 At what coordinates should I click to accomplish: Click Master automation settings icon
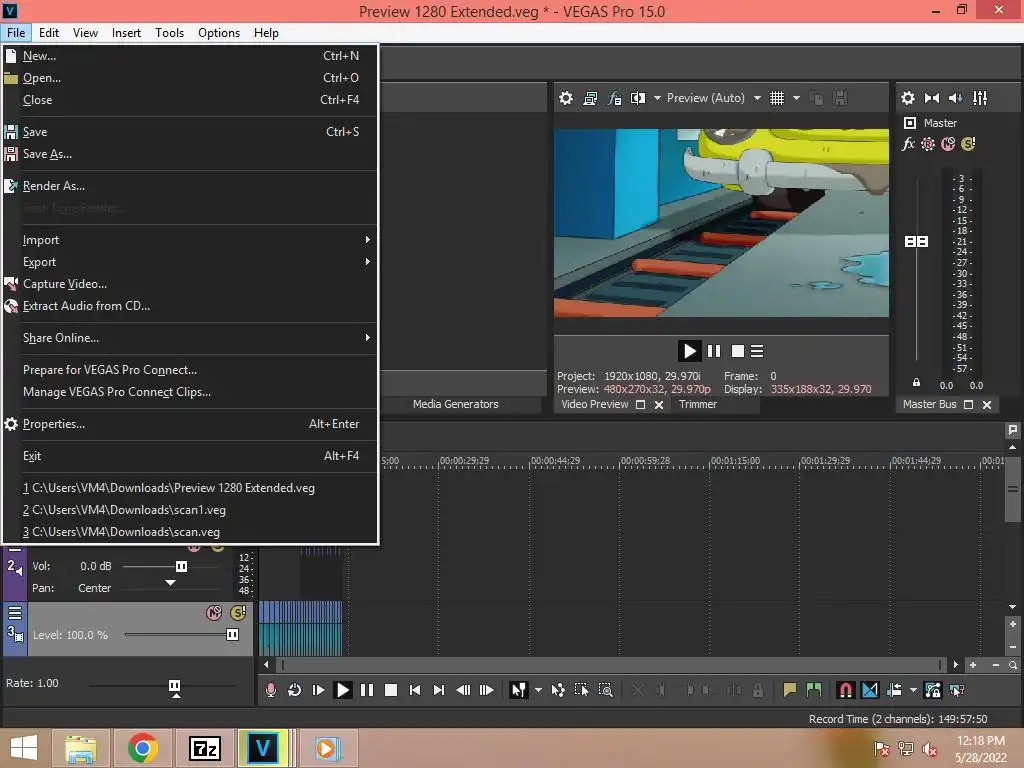[928, 144]
